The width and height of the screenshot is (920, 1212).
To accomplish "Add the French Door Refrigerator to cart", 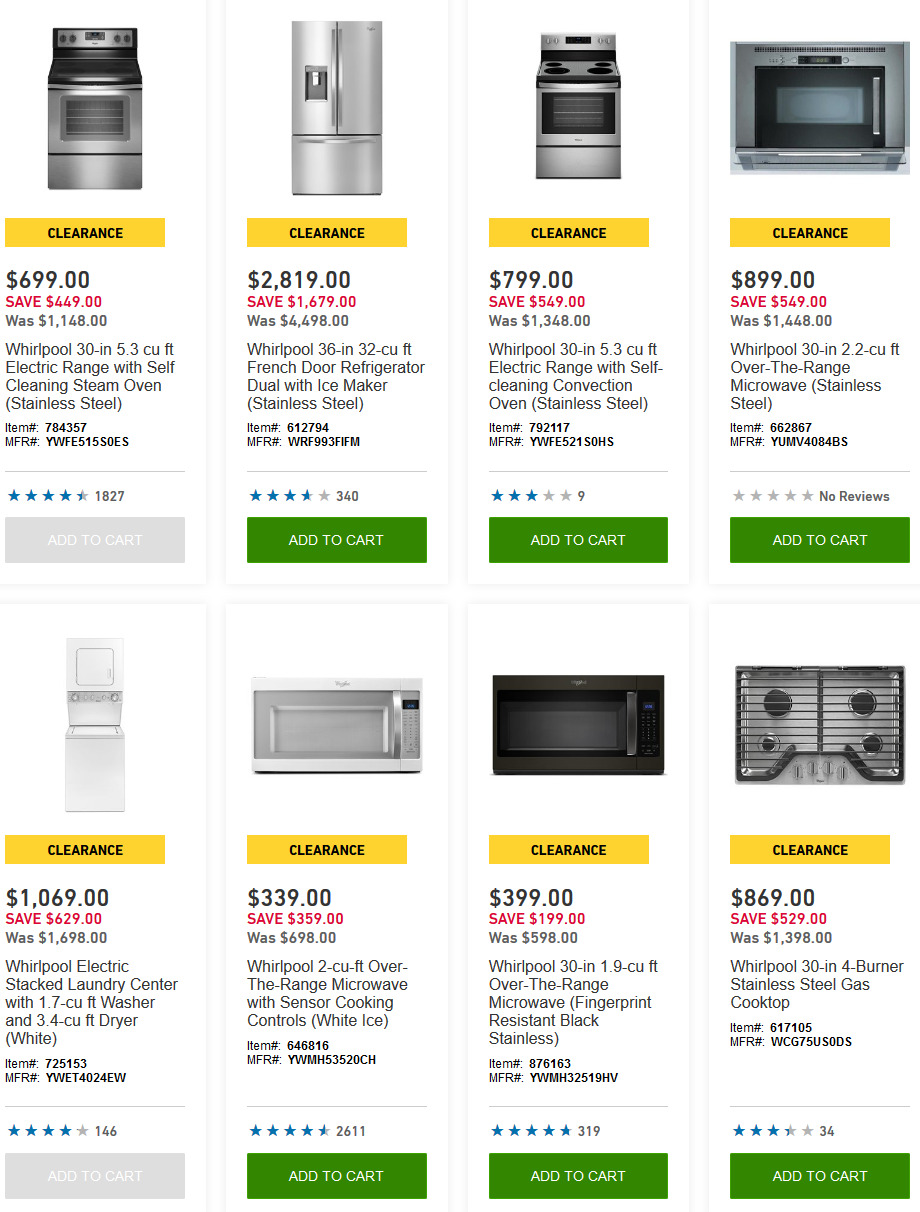I will coord(336,540).
